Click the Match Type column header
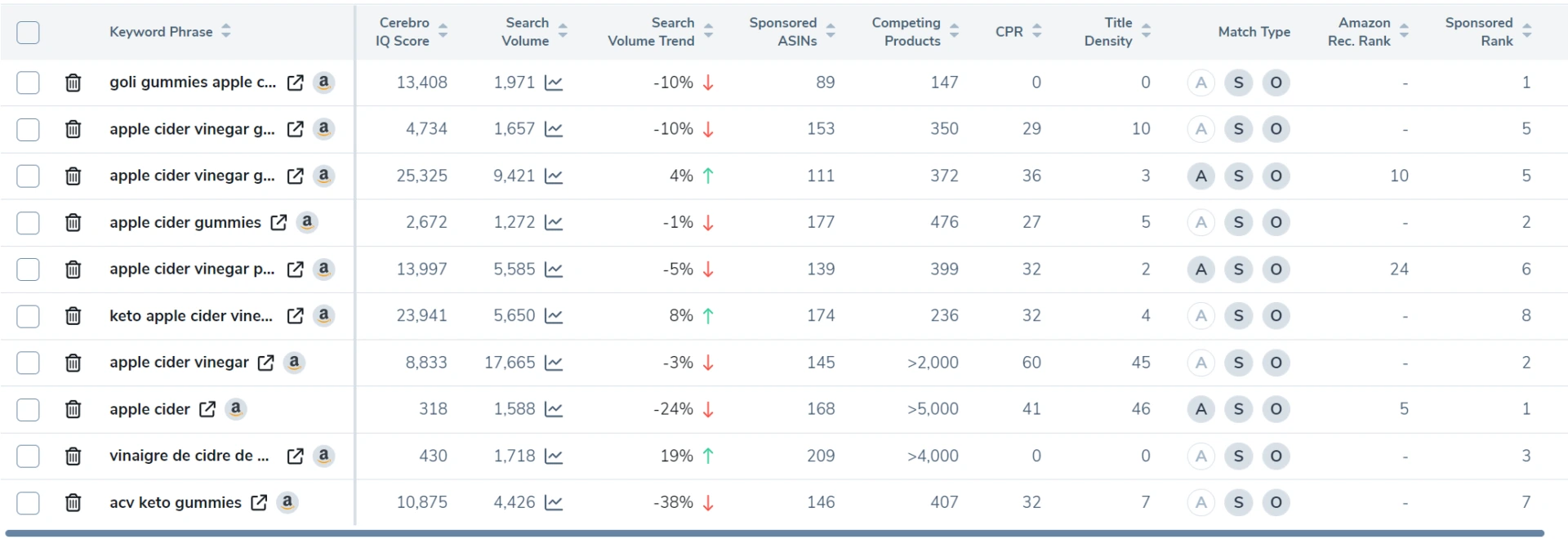 (1254, 32)
